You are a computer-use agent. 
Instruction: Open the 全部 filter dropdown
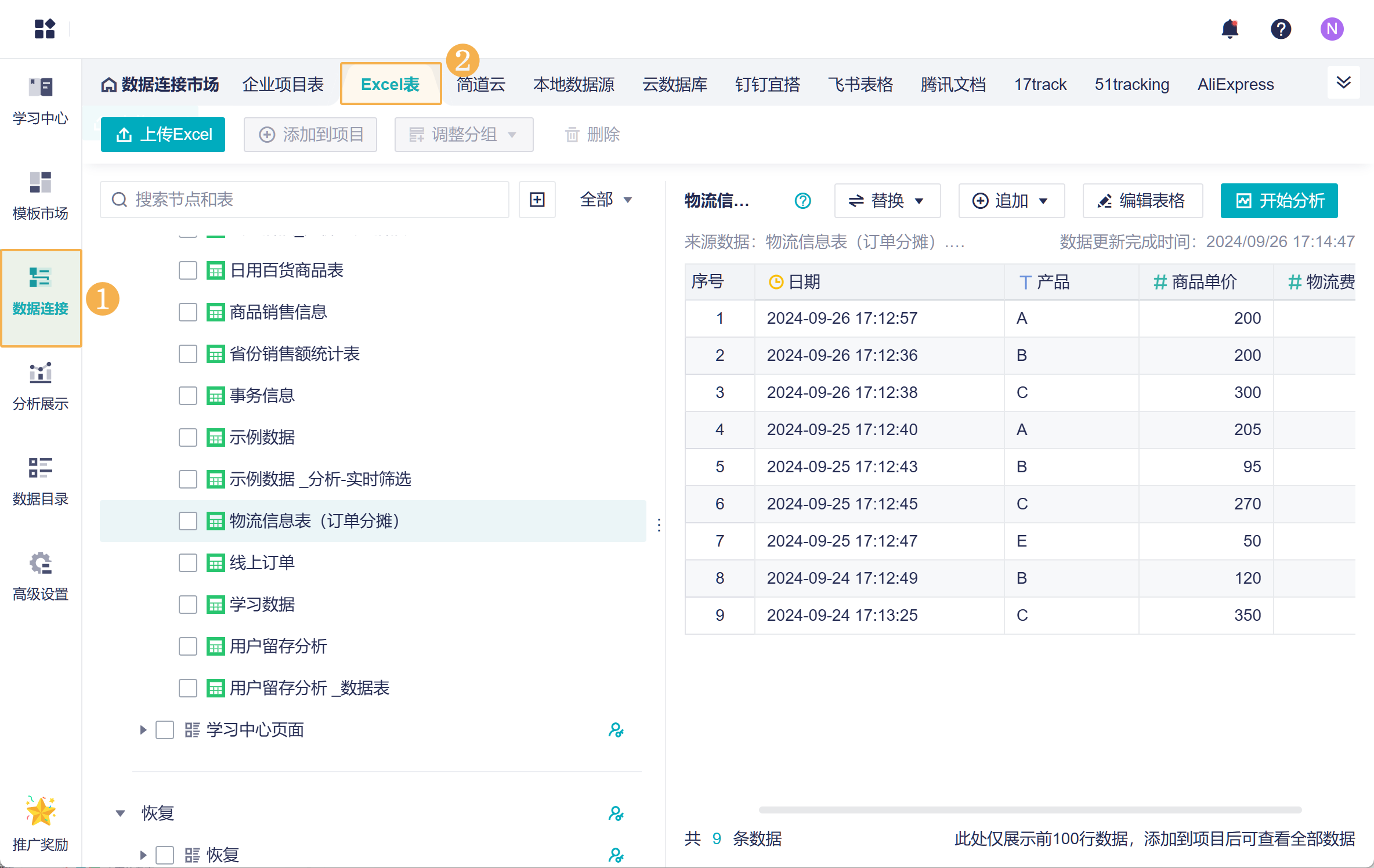pos(606,200)
